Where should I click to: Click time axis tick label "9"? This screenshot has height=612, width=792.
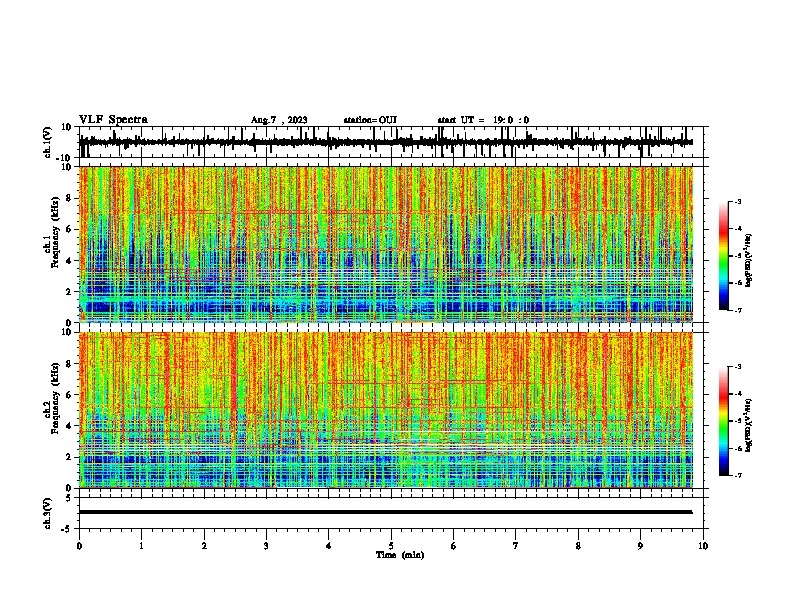point(640,545)
